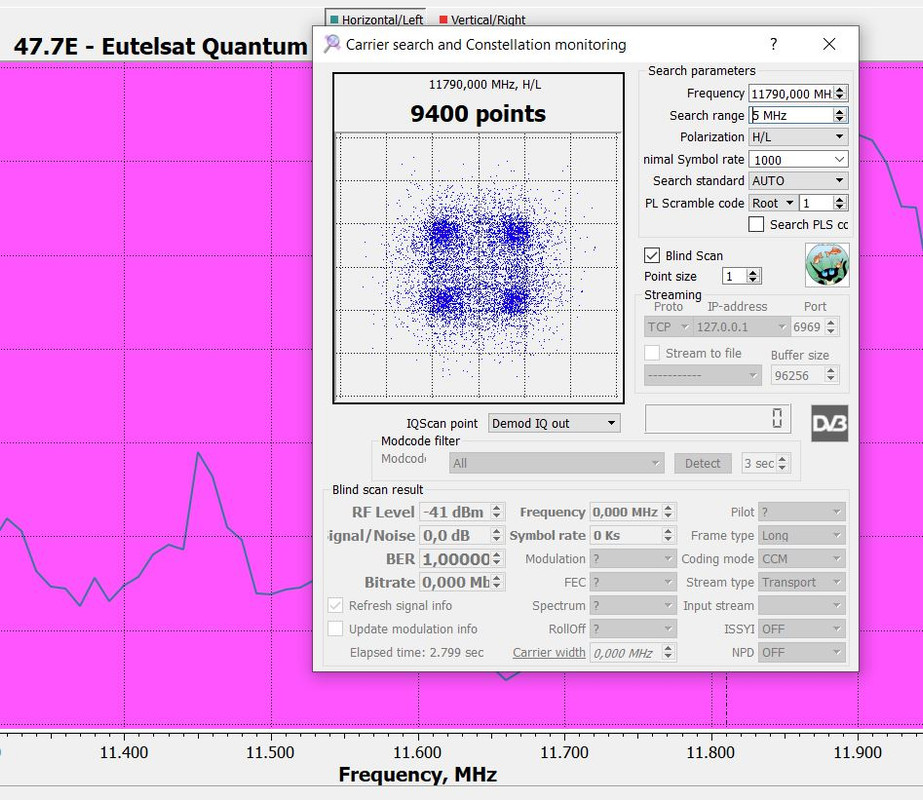Open the IQScan point dropdown

(x=554, y=423)
